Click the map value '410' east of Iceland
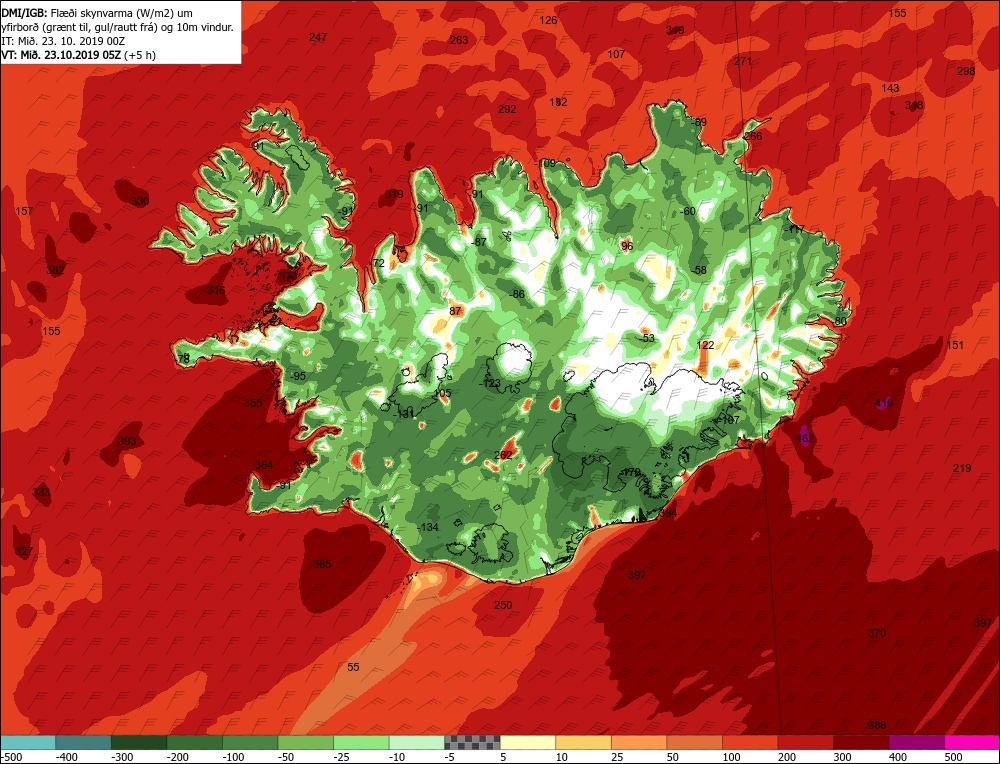This screenshot has width=1000, height=764. 884,403
